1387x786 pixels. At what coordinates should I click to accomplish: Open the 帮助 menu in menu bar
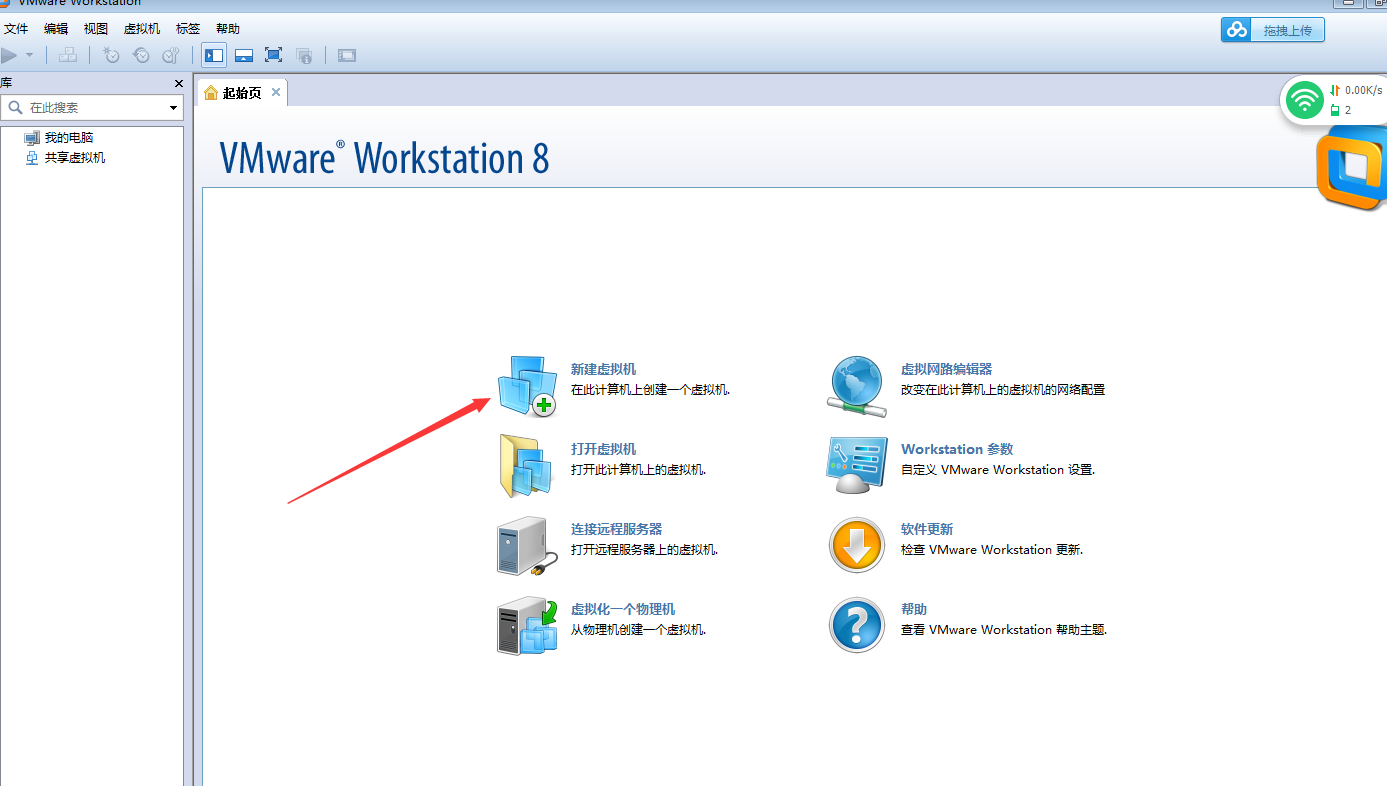coord(228,29)
